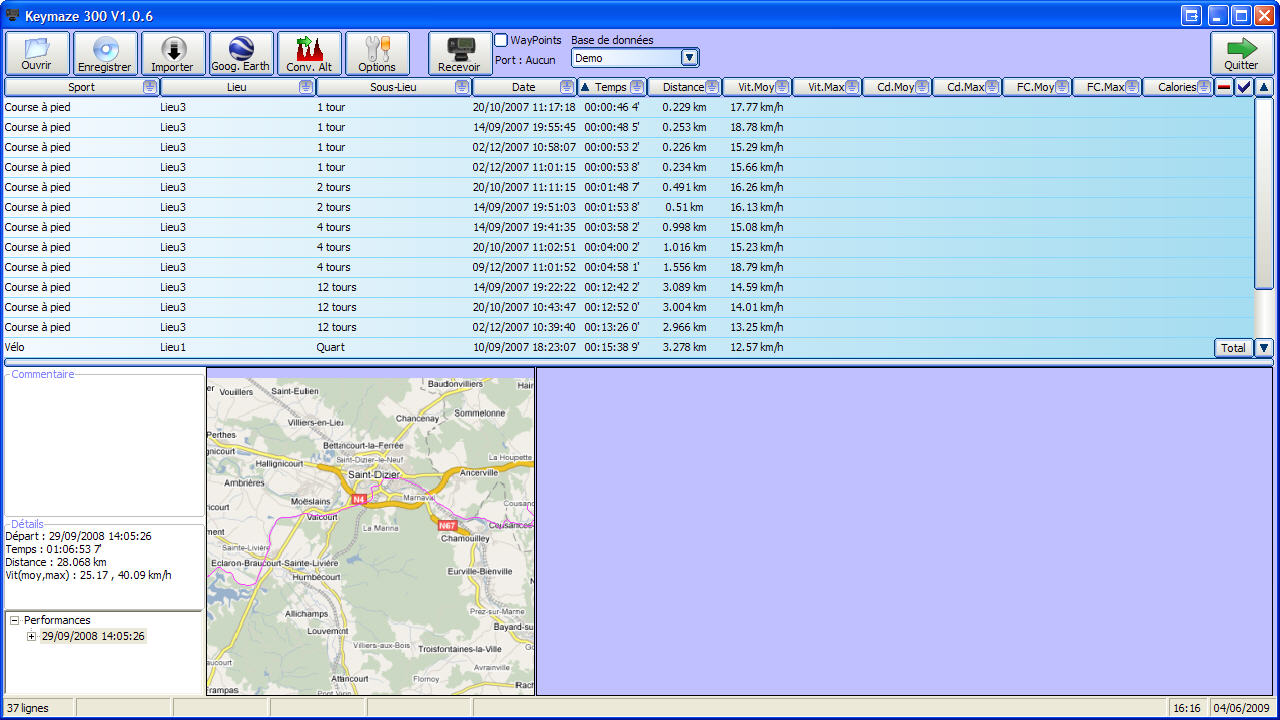Select the 29/09/2008 14:05:26 tree entry
The width and height of the screenshot is (1280, 720).
[x=93, y=636]
